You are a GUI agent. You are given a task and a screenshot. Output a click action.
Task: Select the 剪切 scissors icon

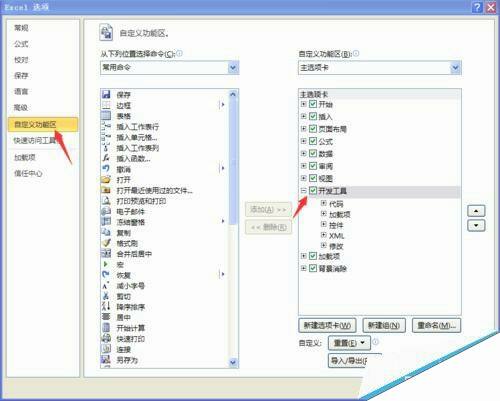click(x=106, y=296)
